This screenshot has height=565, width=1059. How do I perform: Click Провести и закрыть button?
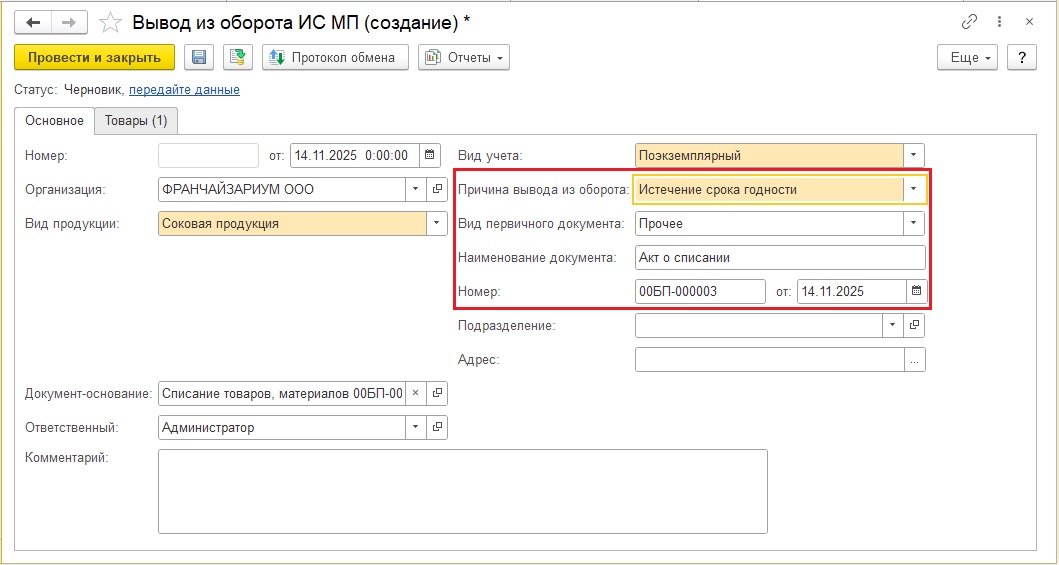[x=95, y=57]
